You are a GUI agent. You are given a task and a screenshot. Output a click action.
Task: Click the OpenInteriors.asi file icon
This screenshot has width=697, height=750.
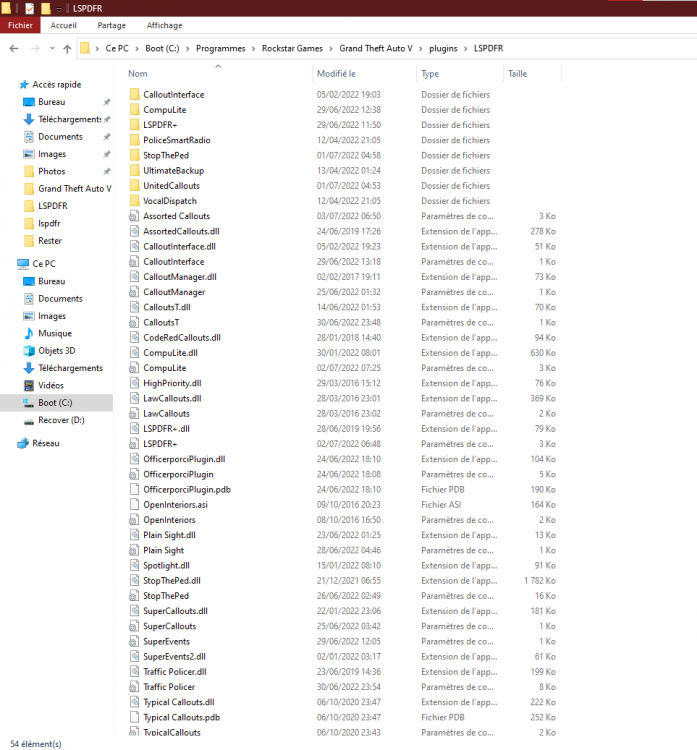pos(134,505)
